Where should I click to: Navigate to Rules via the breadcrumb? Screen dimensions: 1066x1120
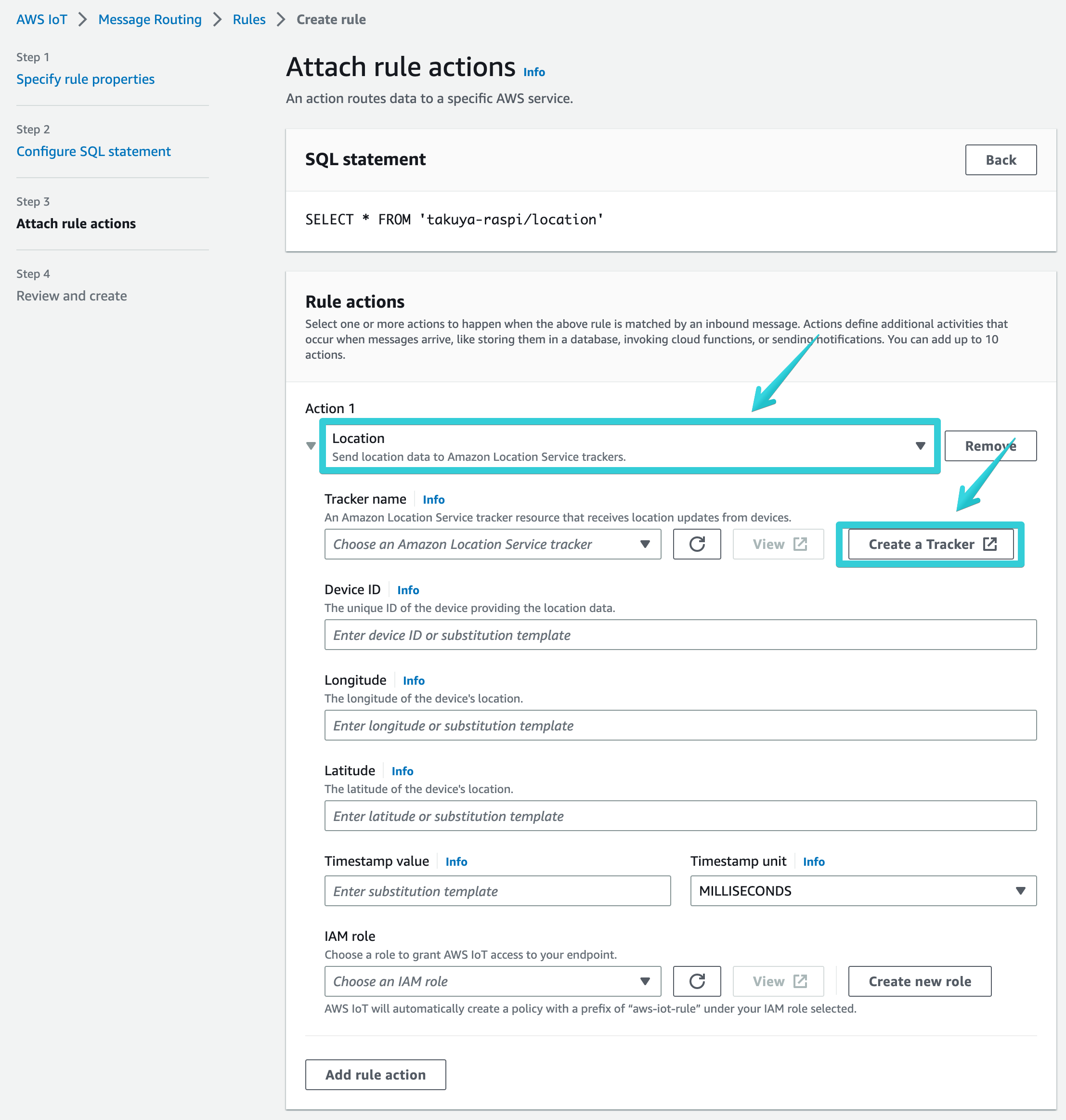point(248,19)
